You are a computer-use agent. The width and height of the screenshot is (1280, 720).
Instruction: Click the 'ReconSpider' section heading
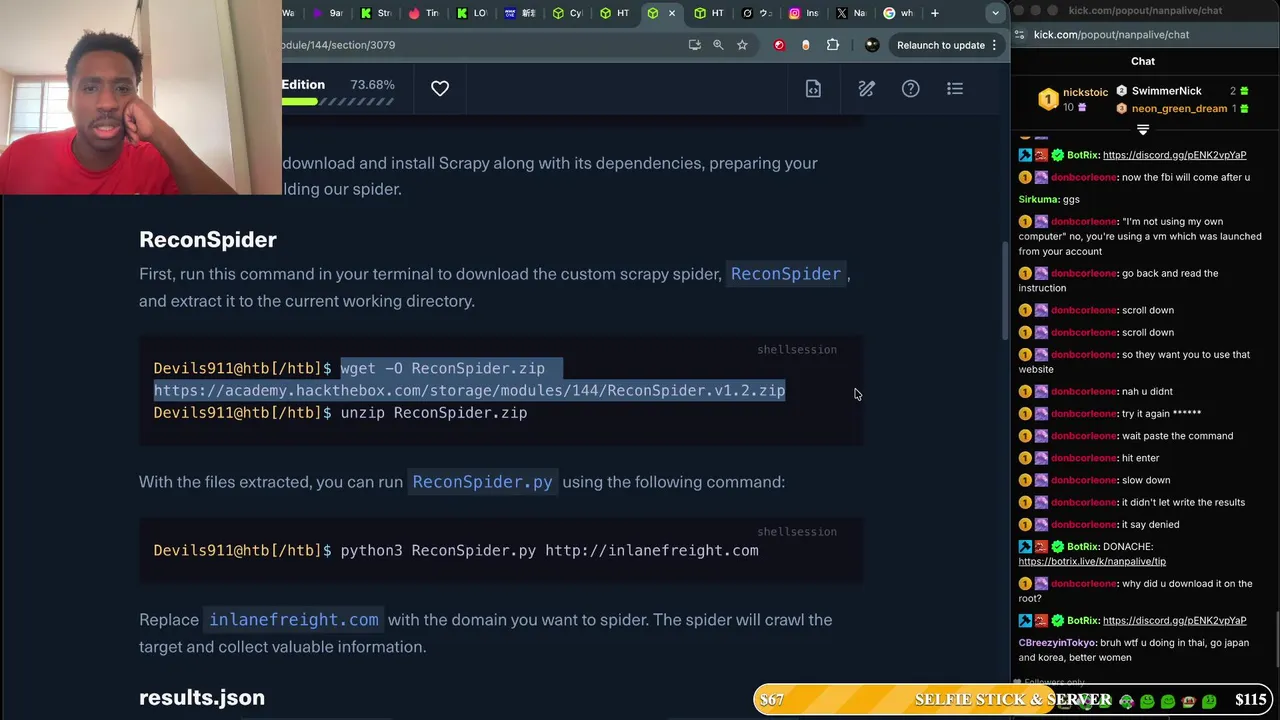tap(208, 240)
